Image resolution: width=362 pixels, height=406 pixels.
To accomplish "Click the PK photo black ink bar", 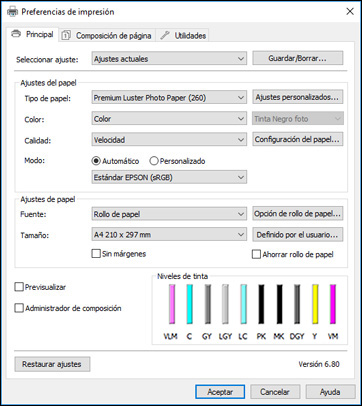I will coord(261,304).
